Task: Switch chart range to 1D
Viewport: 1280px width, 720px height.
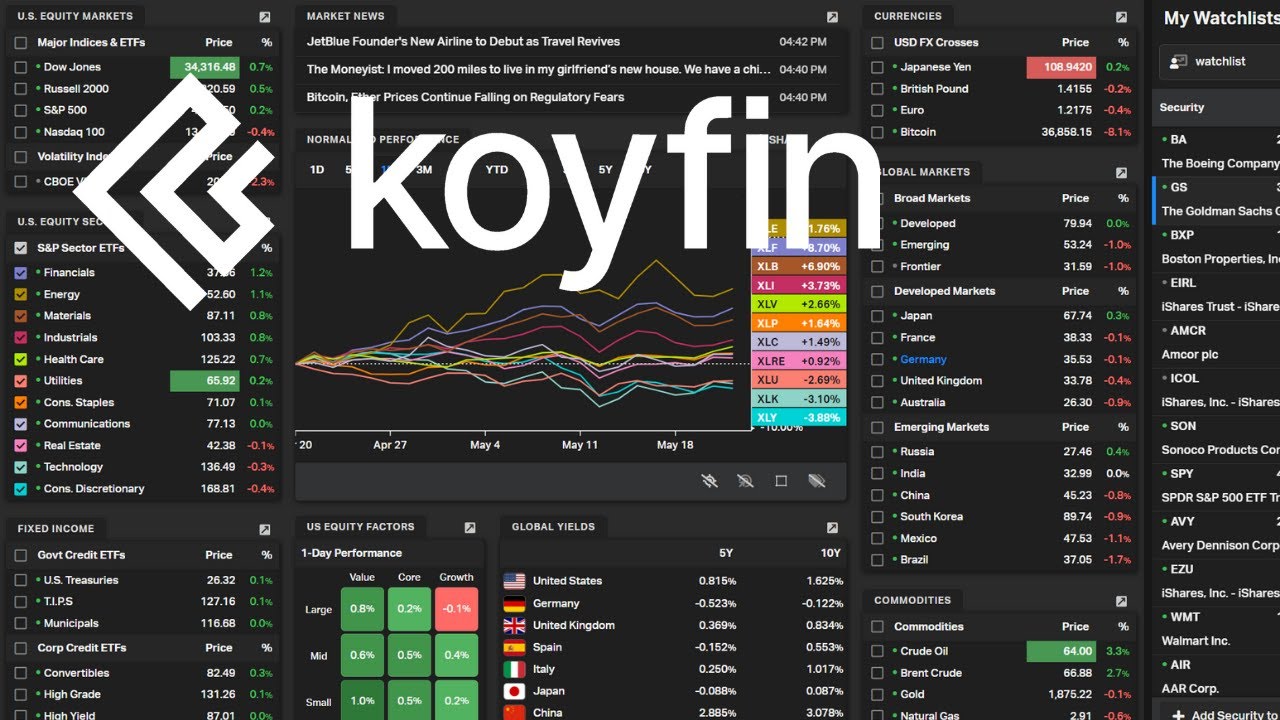Action: point(317,170)
